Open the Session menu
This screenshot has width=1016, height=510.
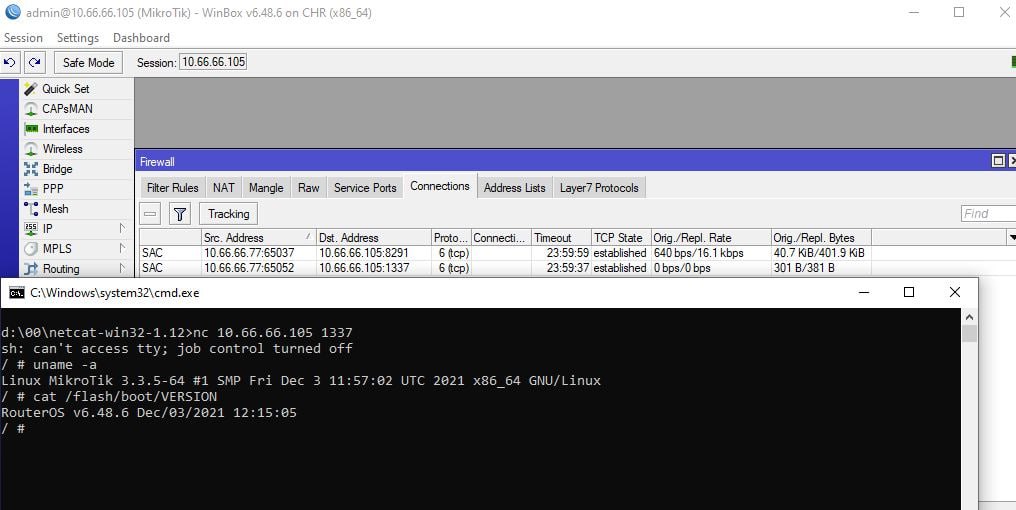(23, 38)
